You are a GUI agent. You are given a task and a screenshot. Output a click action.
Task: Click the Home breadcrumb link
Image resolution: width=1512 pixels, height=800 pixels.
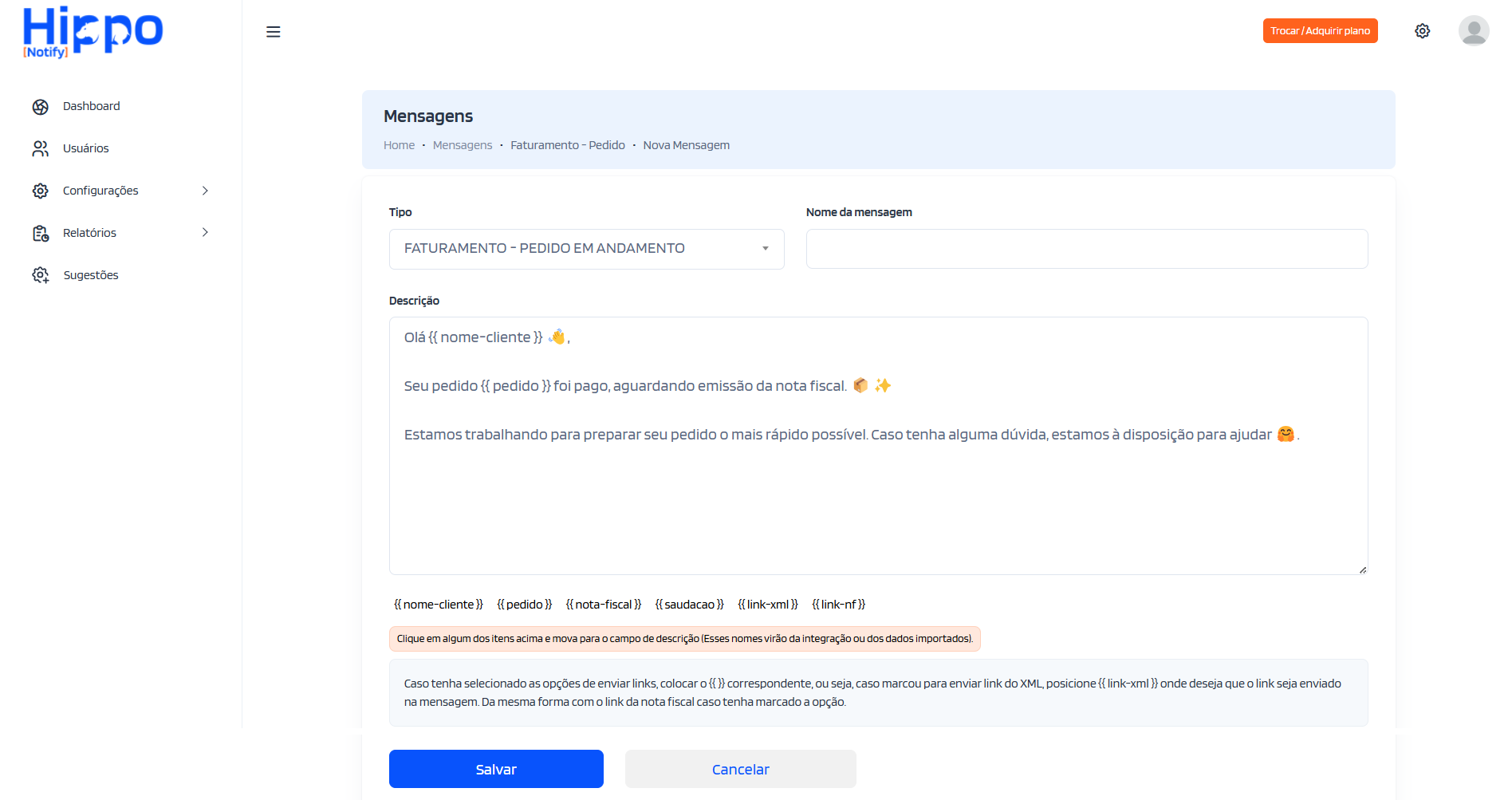(399, 144)
